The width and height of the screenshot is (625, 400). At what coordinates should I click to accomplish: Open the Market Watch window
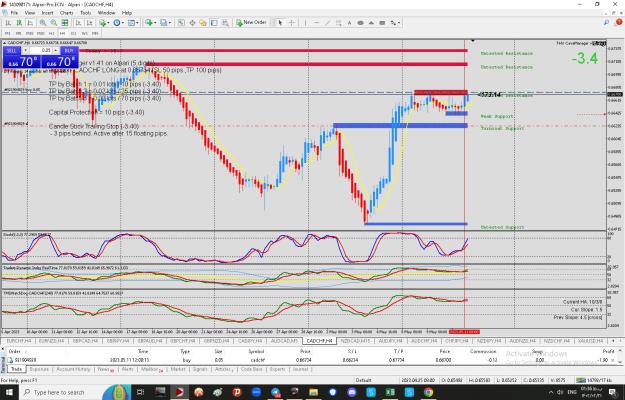click(181, 23)
